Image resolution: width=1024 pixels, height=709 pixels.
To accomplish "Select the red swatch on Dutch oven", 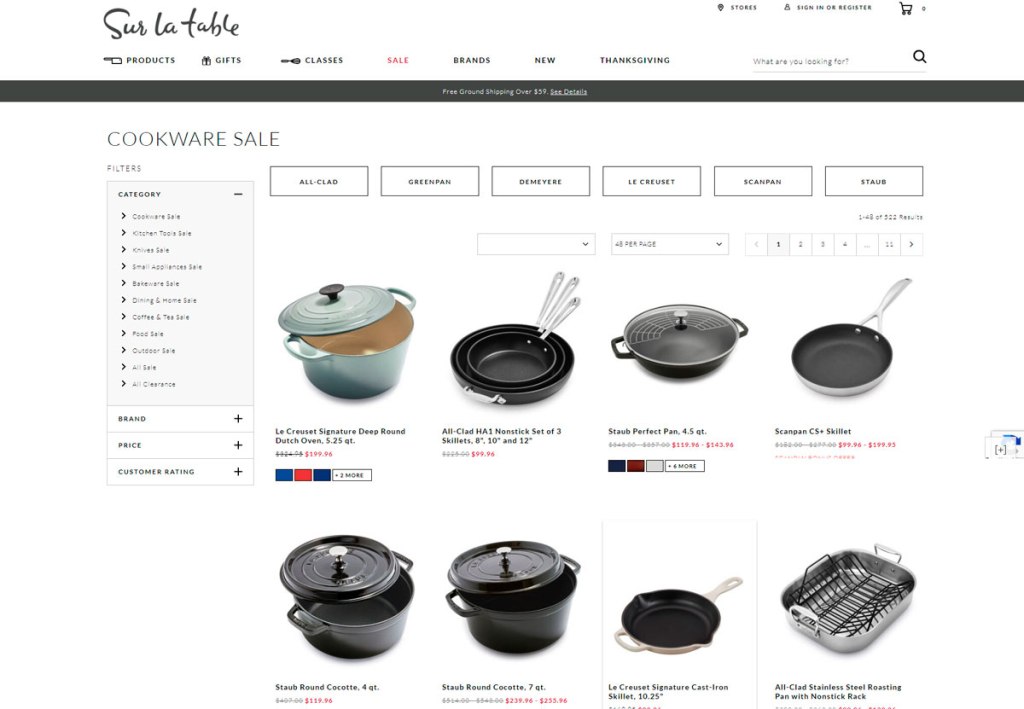I will [303, 475].
